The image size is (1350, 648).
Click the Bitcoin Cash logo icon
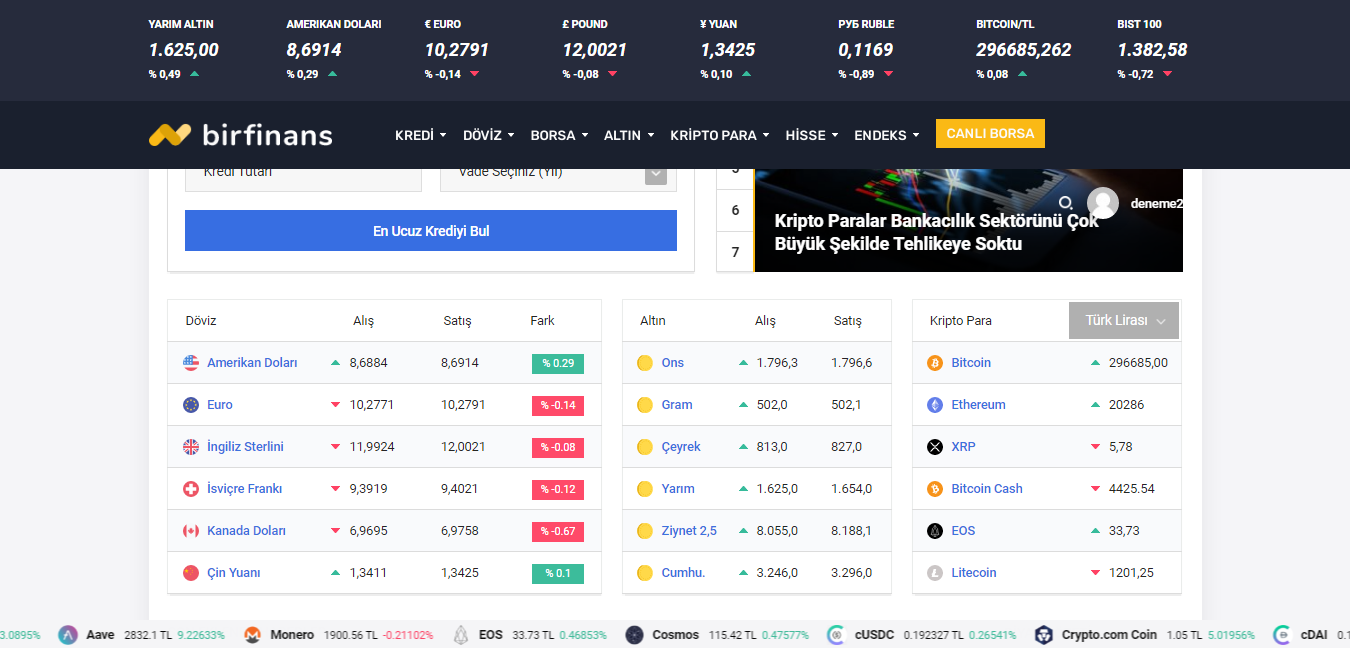click(935, 489)
